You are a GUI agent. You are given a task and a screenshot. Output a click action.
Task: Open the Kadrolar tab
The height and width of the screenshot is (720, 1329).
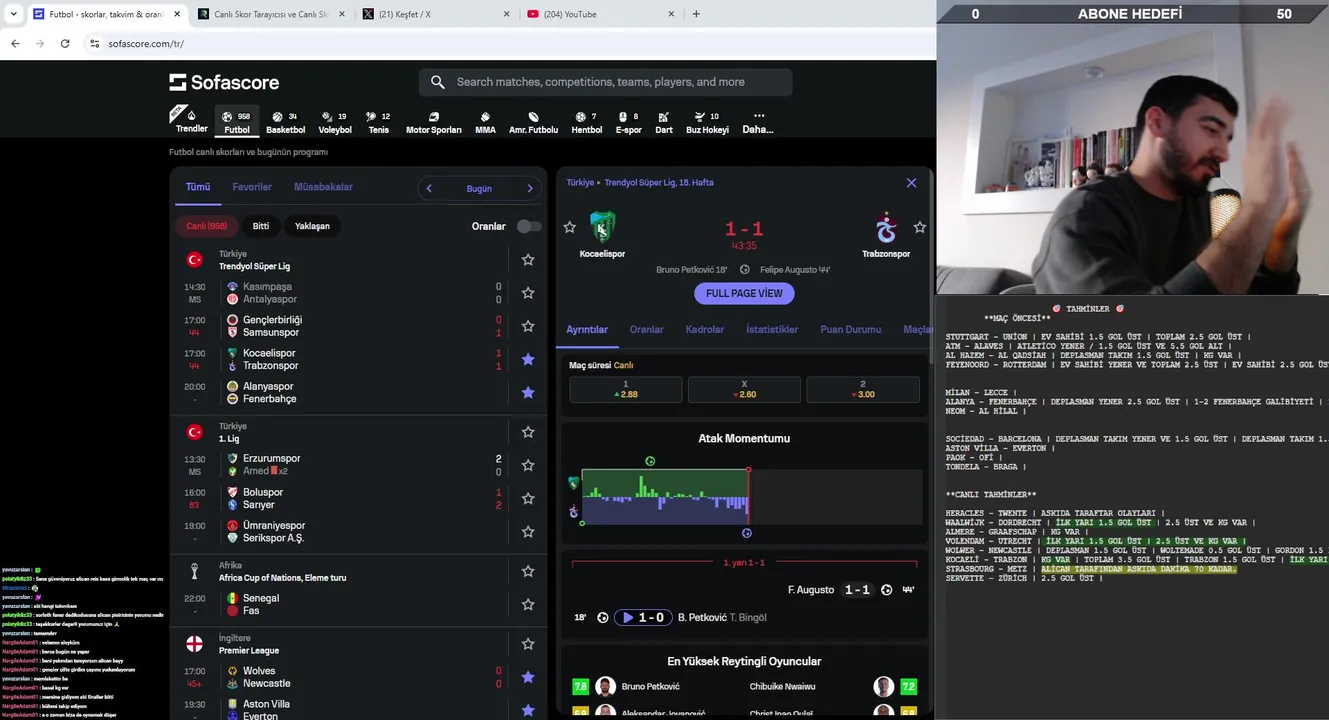(x=705, y=329)
